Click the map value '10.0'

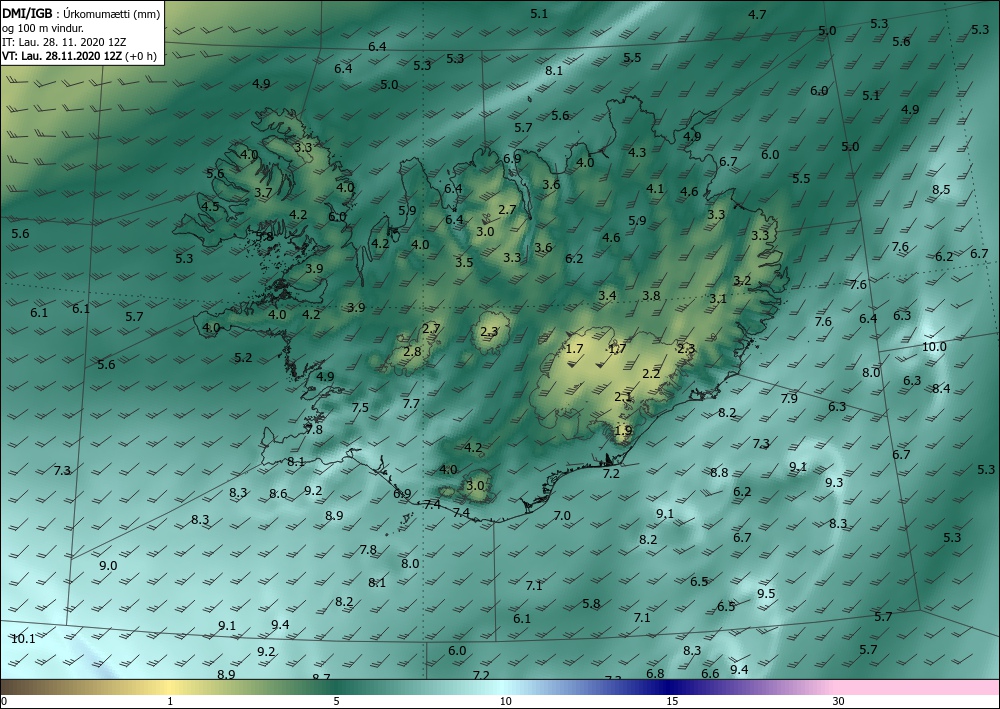(934, 346)
